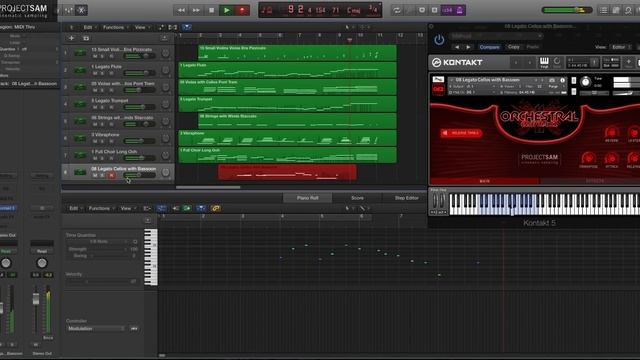Switch to the Score tab
Viewport: 640px width, 360px height.
tap(357, 198)
